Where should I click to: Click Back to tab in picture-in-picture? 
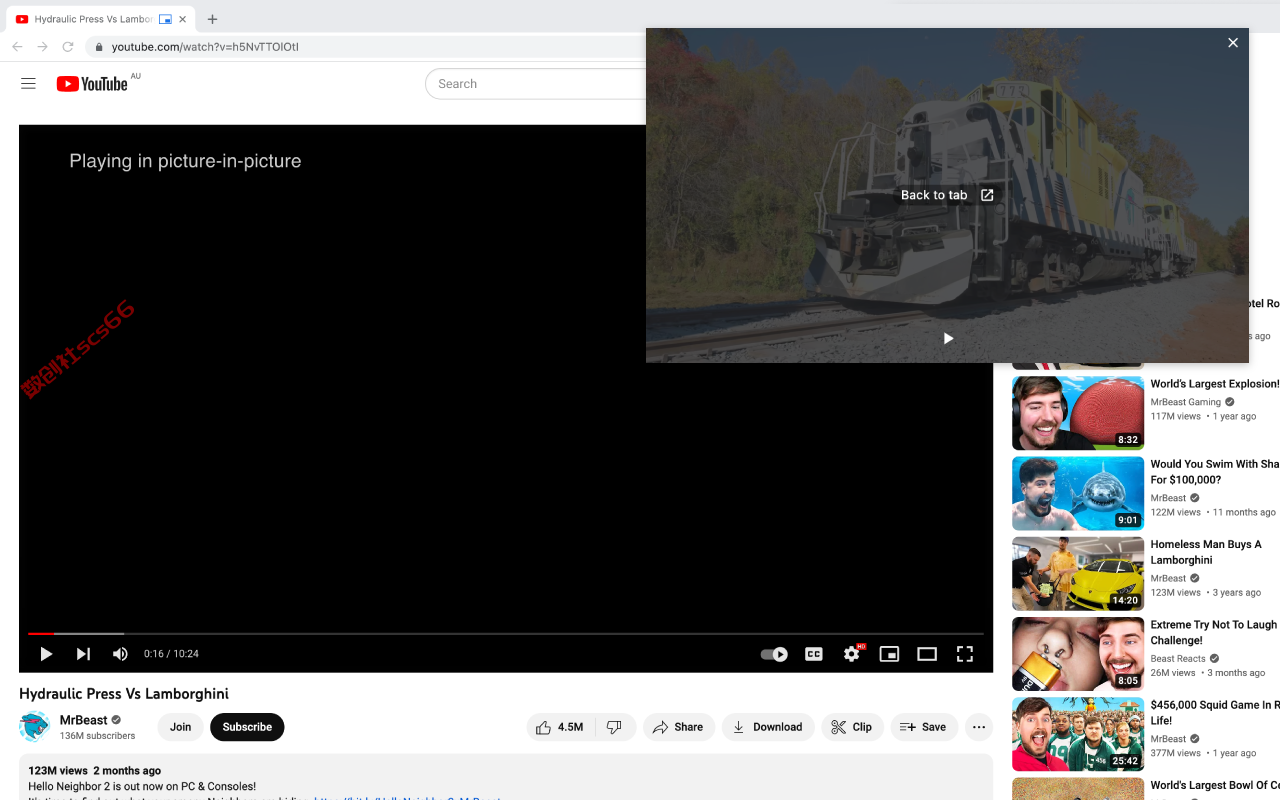click(x=947, y=195)
